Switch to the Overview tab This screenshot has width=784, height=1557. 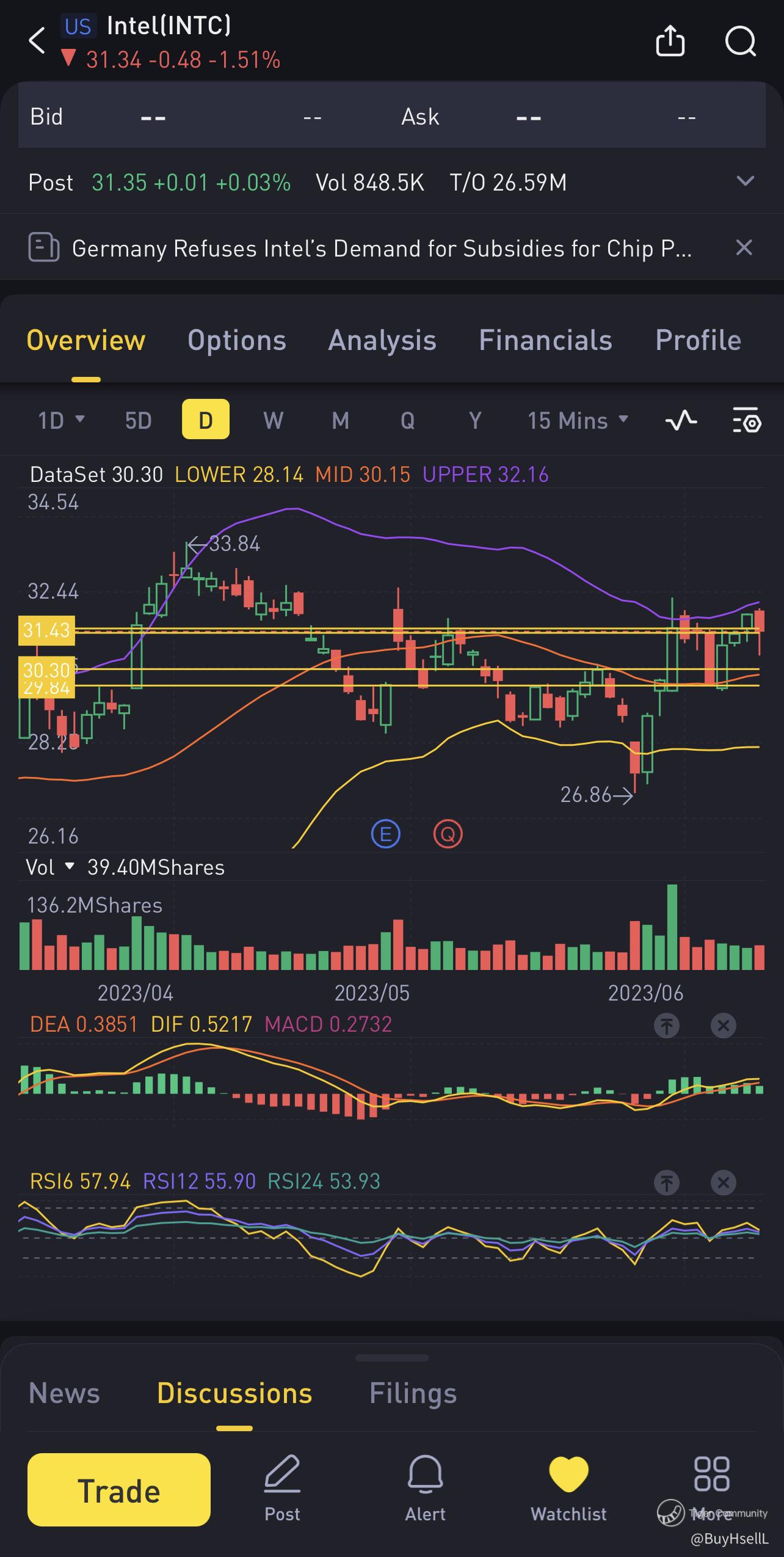pos(86,340)
